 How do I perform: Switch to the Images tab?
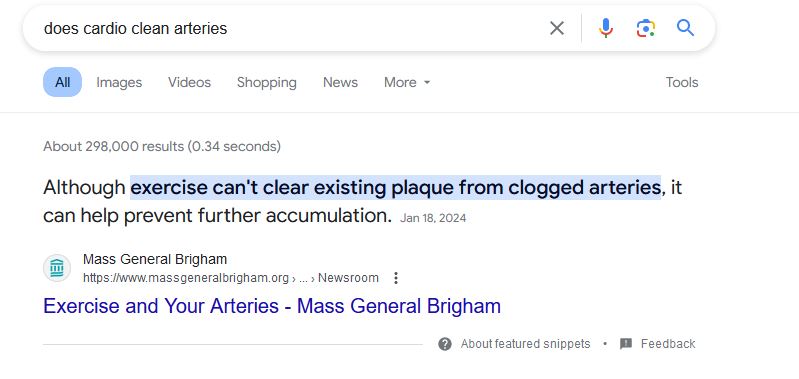click(x=119, y=83)
